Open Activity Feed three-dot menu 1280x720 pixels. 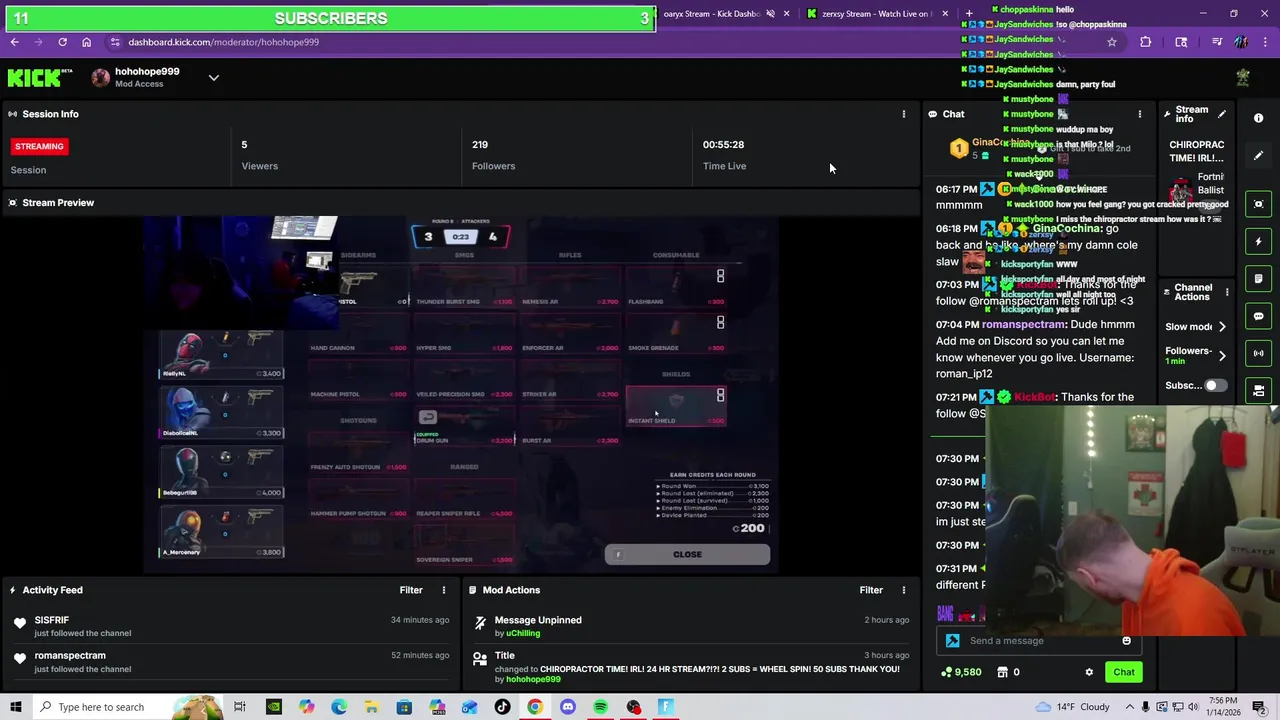pos(444,590)
